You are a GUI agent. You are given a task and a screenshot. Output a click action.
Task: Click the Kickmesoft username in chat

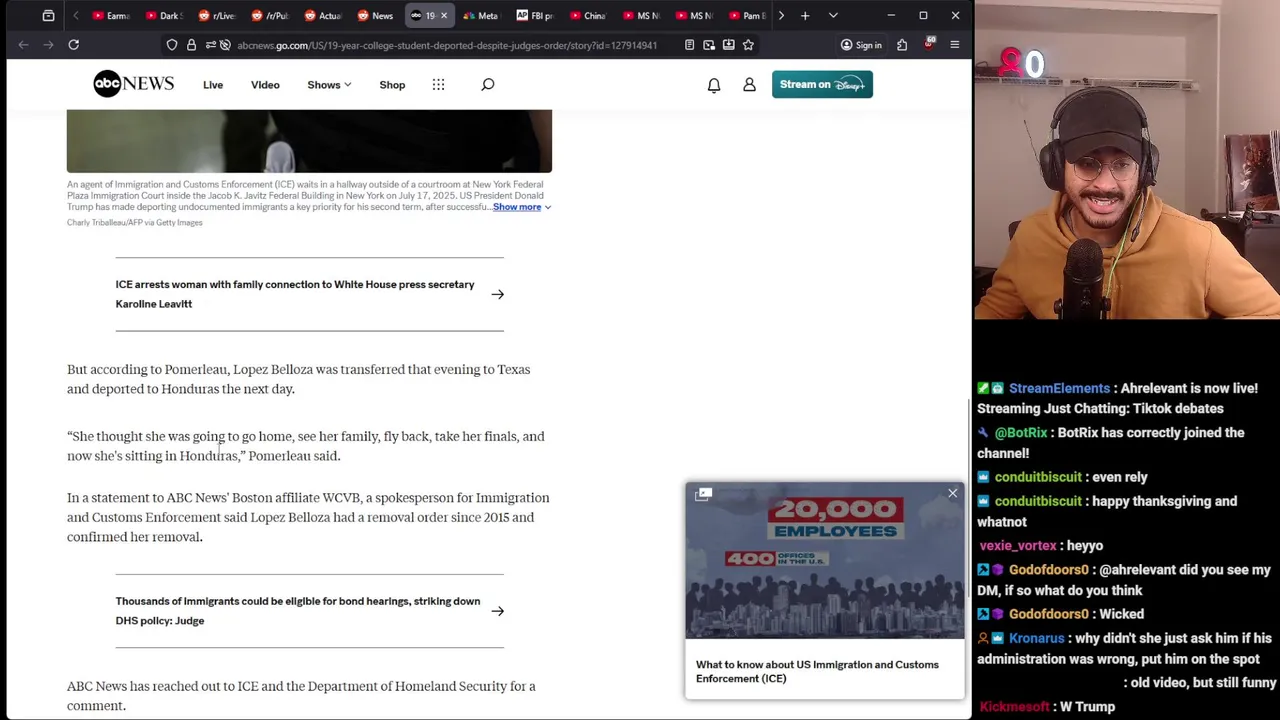tap(1014, 707)
